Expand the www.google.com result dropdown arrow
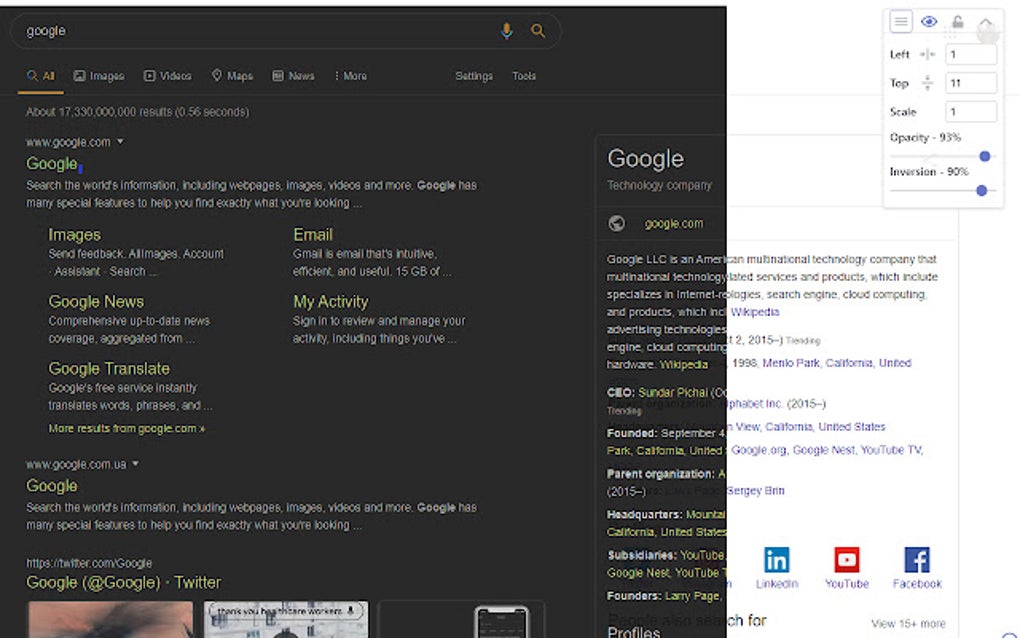 tap(121, 142)
